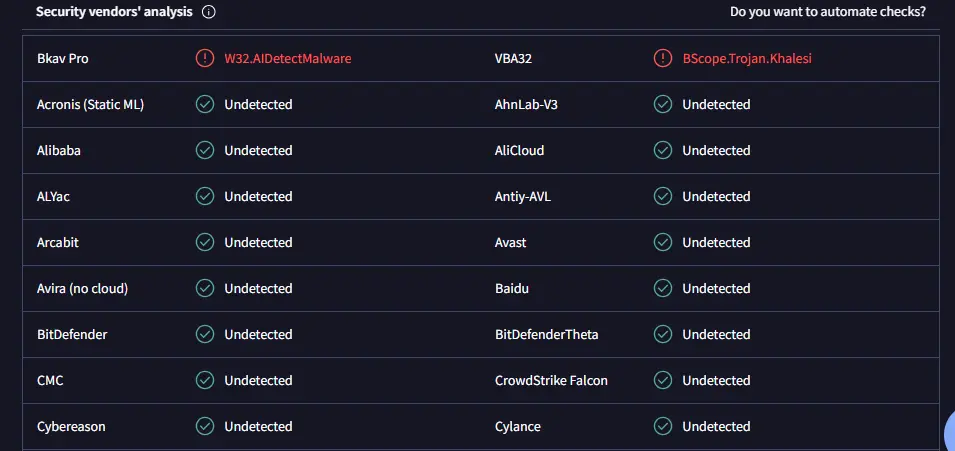Viewport: 955px width, 451px height.
Task: Click the Undetected check icon for Cylance
Action: tap(663, 427)
